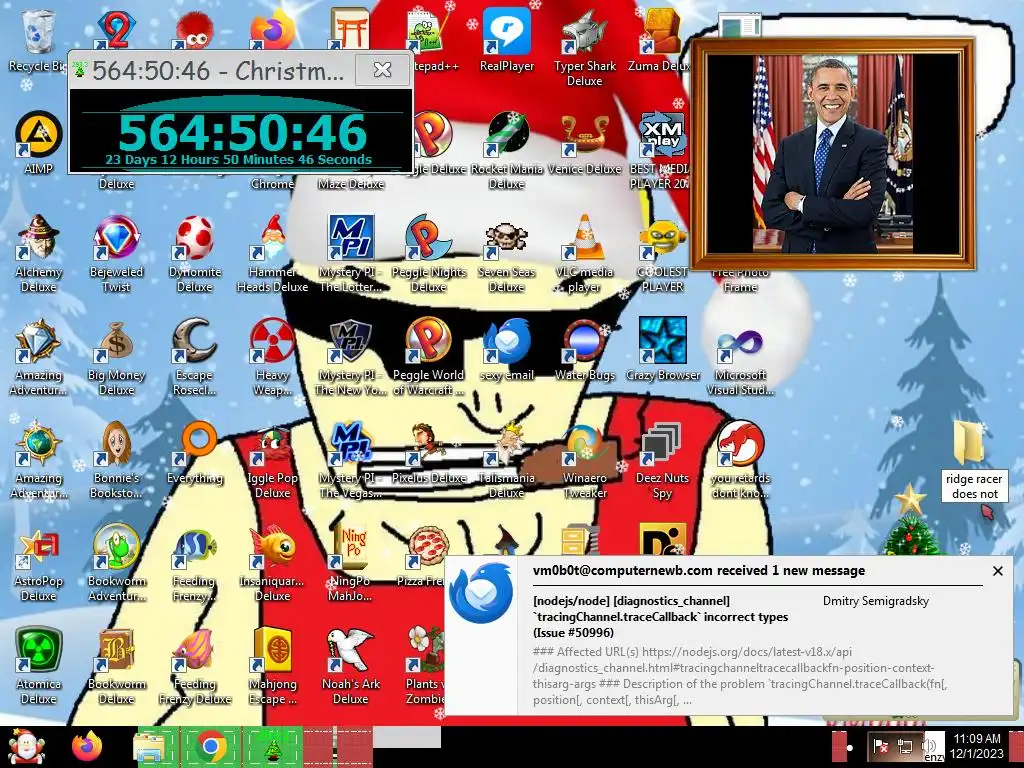Click sender name Dmitry Semigradsky
Viewport: 1024px width, 768px height.
(876, 601)
